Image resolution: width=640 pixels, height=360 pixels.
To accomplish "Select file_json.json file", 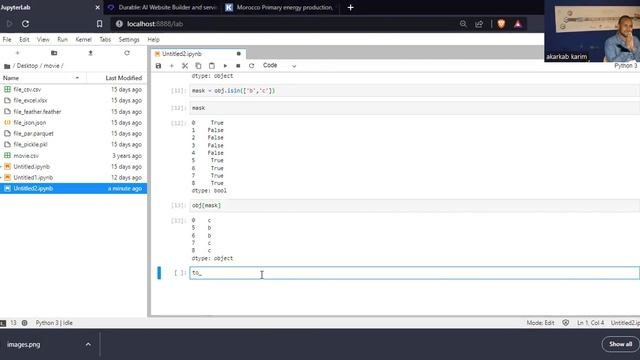I will 73,122.
